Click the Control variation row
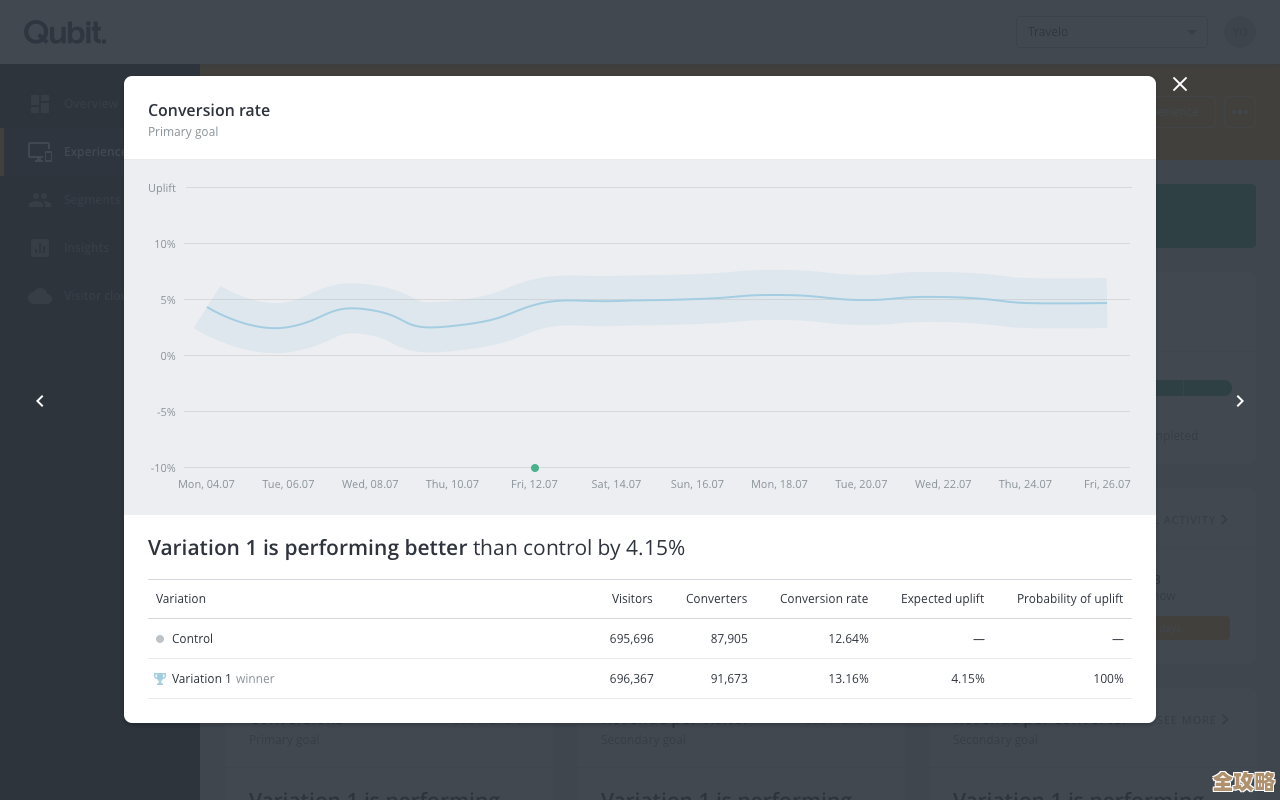 pyautogui.click(x=192, y=639)
